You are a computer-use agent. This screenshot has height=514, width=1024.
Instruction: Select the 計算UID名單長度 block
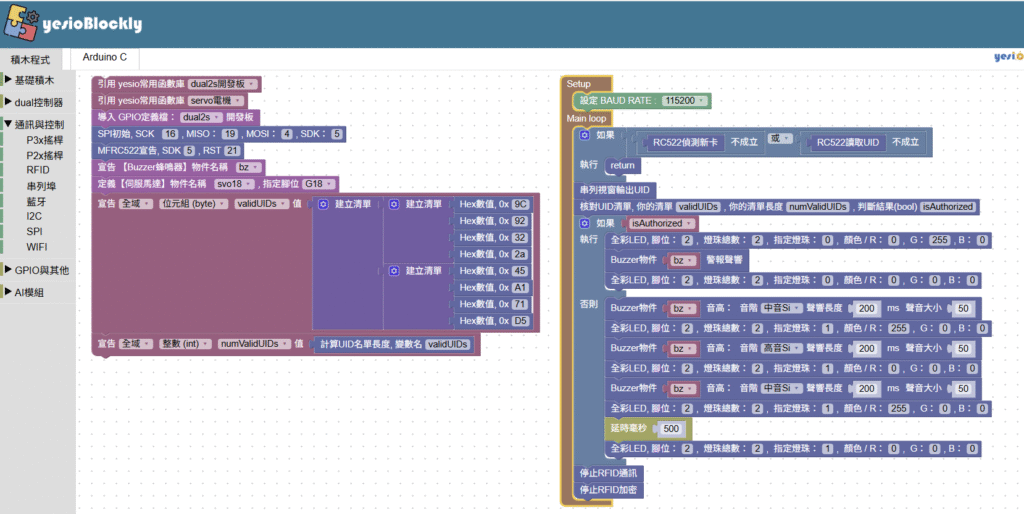(x=394, y=344)
